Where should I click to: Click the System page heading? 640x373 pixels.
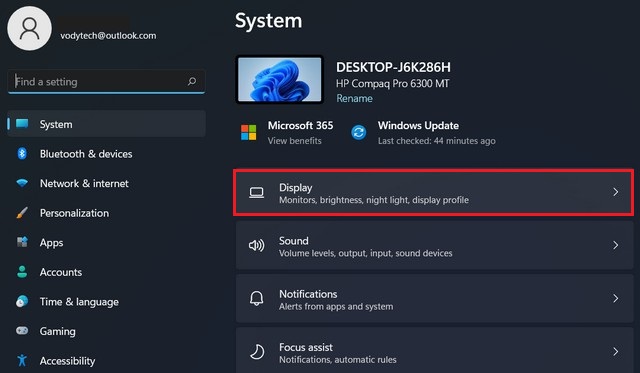(269, 21)
